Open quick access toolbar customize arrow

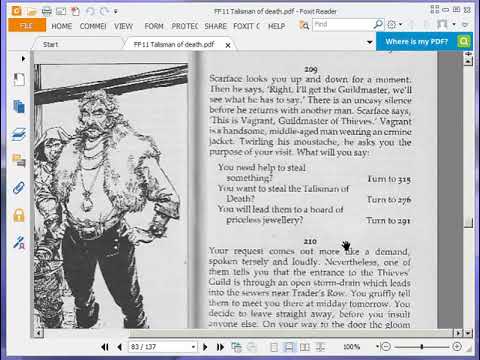click(x=115, y=12)
